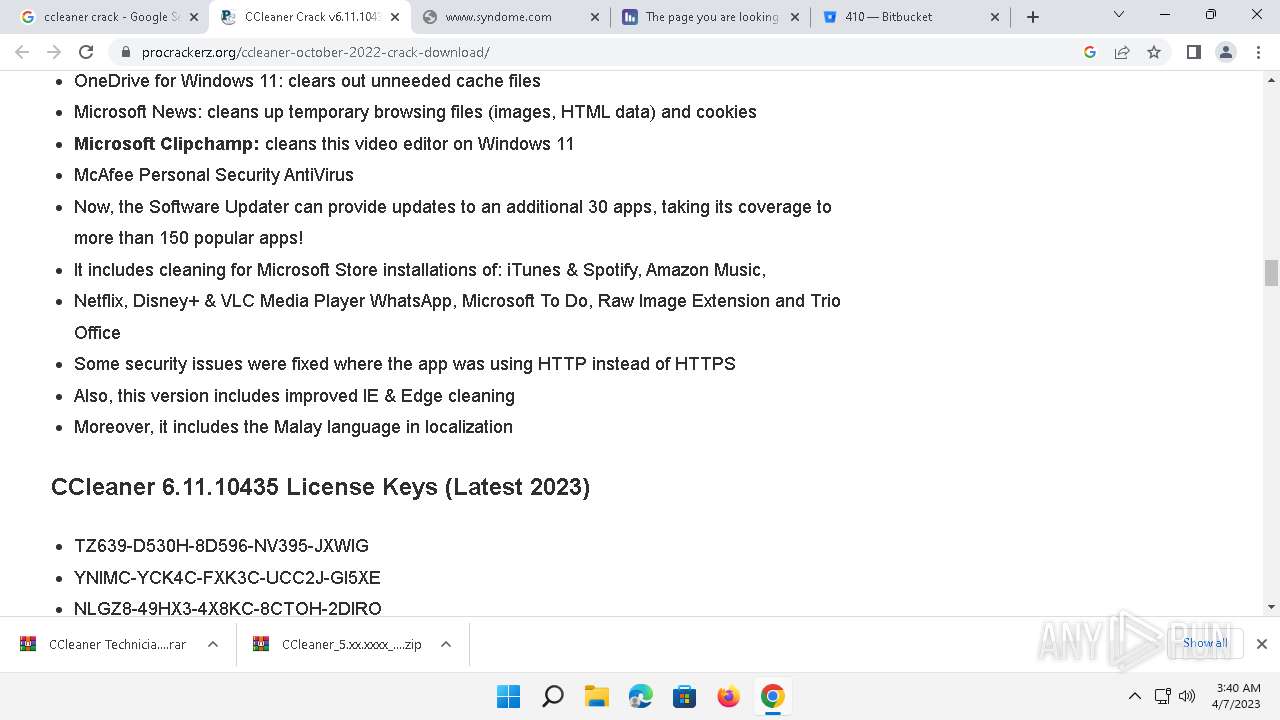Close the ccleaner crack Google tab

click(194, 17)
